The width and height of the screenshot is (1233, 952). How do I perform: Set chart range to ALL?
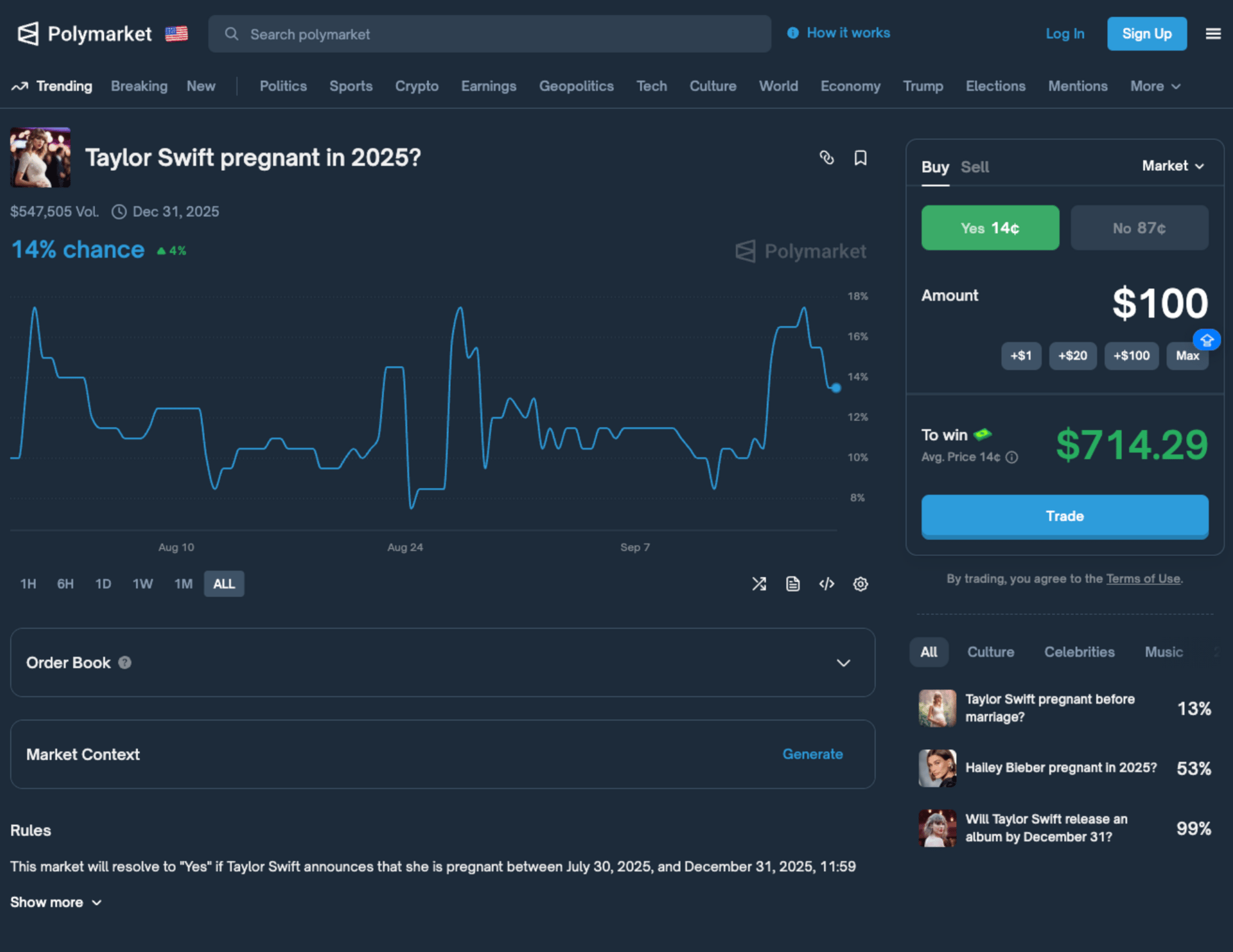click(x=224, y=584)
